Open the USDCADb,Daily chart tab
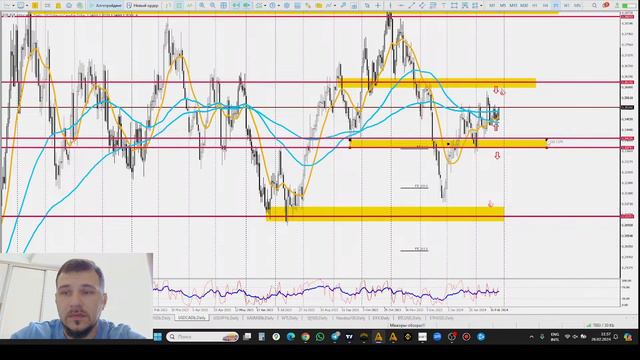This screenshot has width=640, height=360. pyautogui.click(x=191, y=318)
